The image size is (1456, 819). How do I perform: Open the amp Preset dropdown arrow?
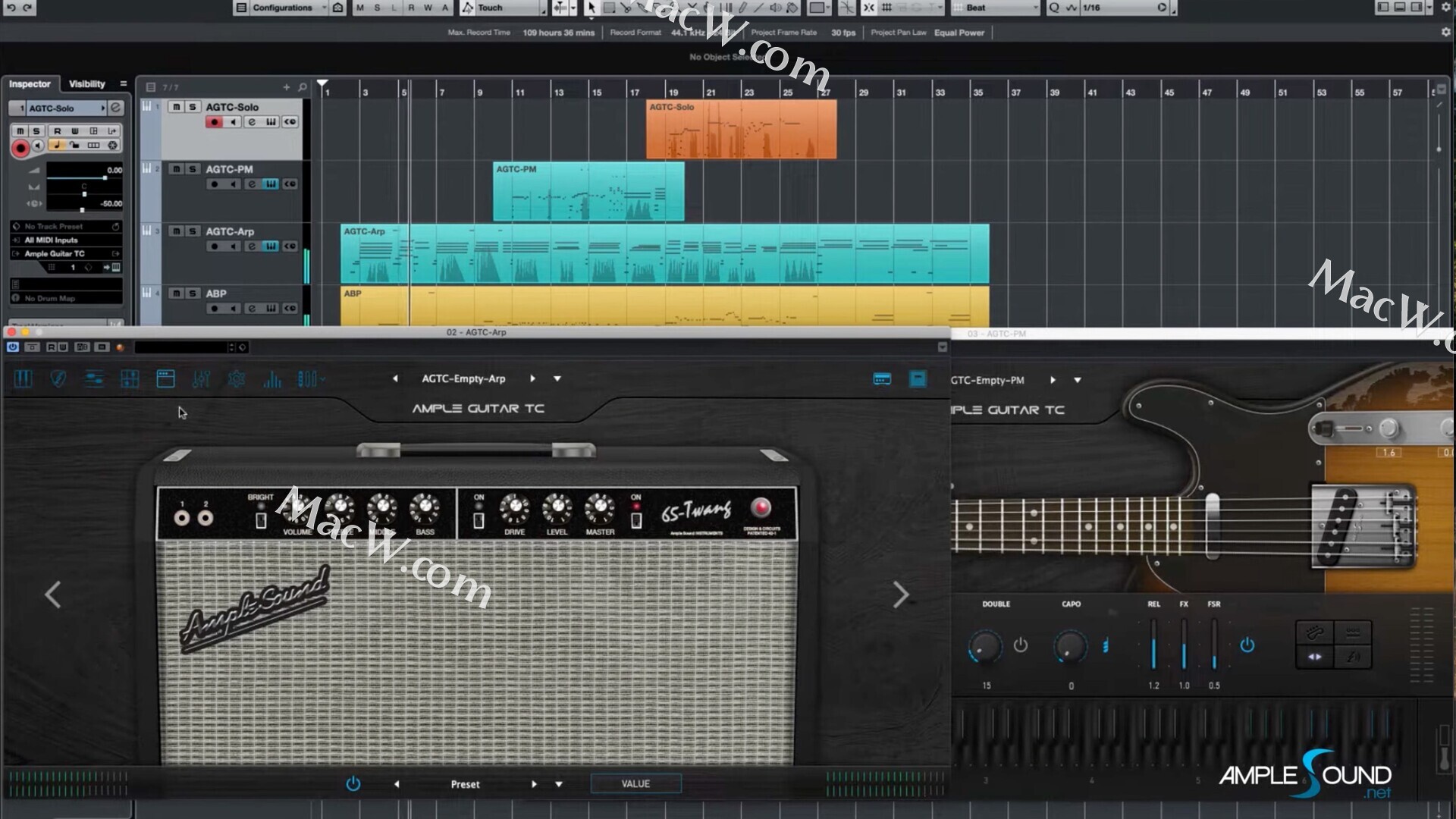click(x=559, y=784)
